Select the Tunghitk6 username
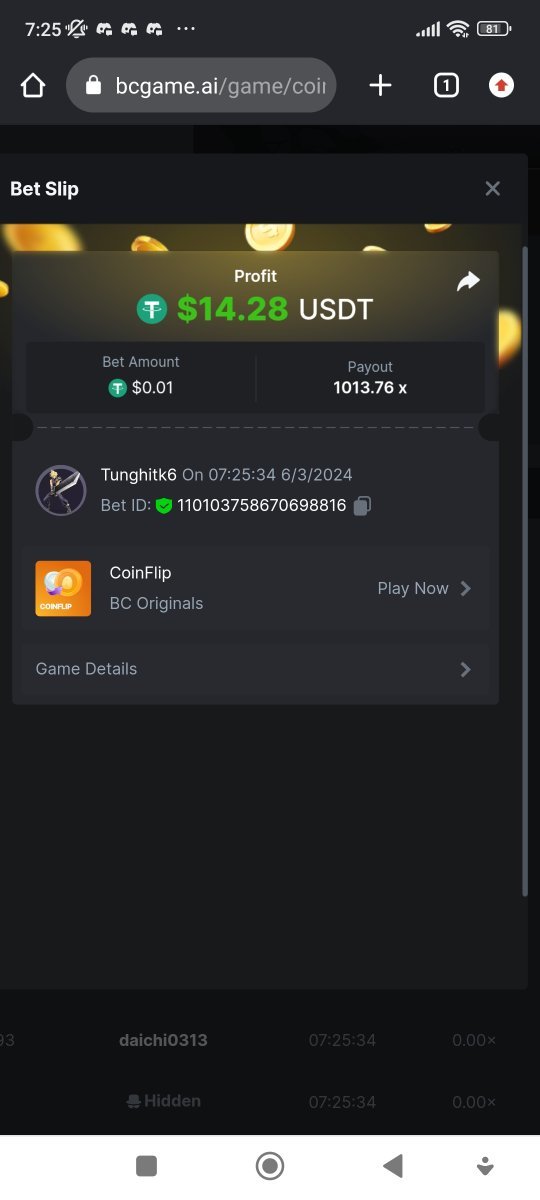The height and width of the screenshot is (1200, 540). [x=139, y=475]
